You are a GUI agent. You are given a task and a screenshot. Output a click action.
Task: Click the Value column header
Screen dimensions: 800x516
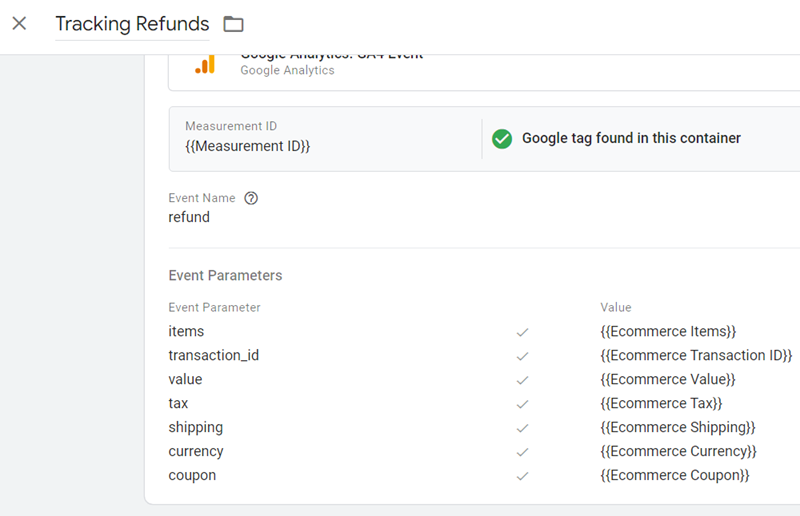point(616,307)
